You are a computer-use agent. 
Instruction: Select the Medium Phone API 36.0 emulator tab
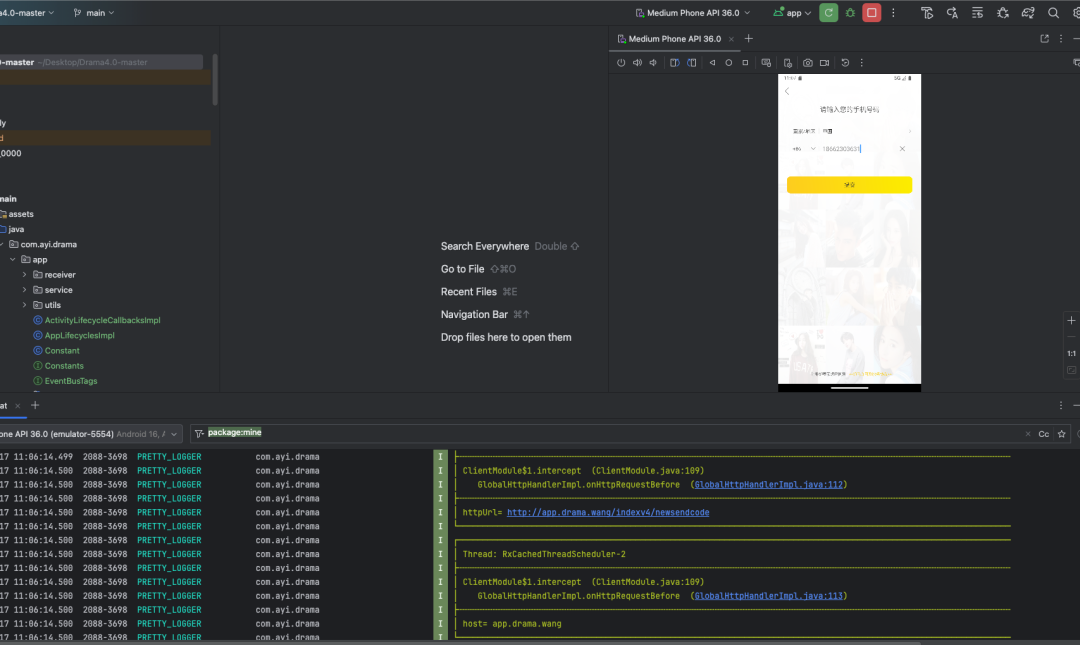pos(674,39)
